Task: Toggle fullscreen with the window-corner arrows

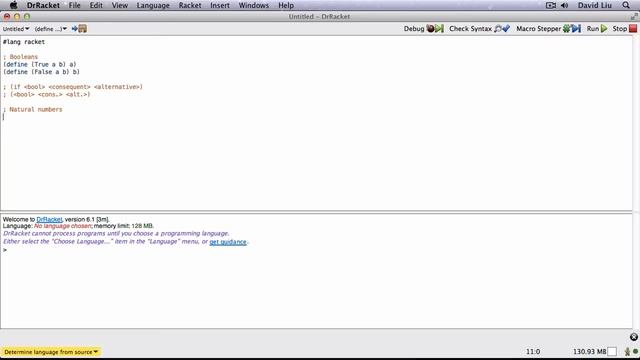Action: (x=634, y=16)
